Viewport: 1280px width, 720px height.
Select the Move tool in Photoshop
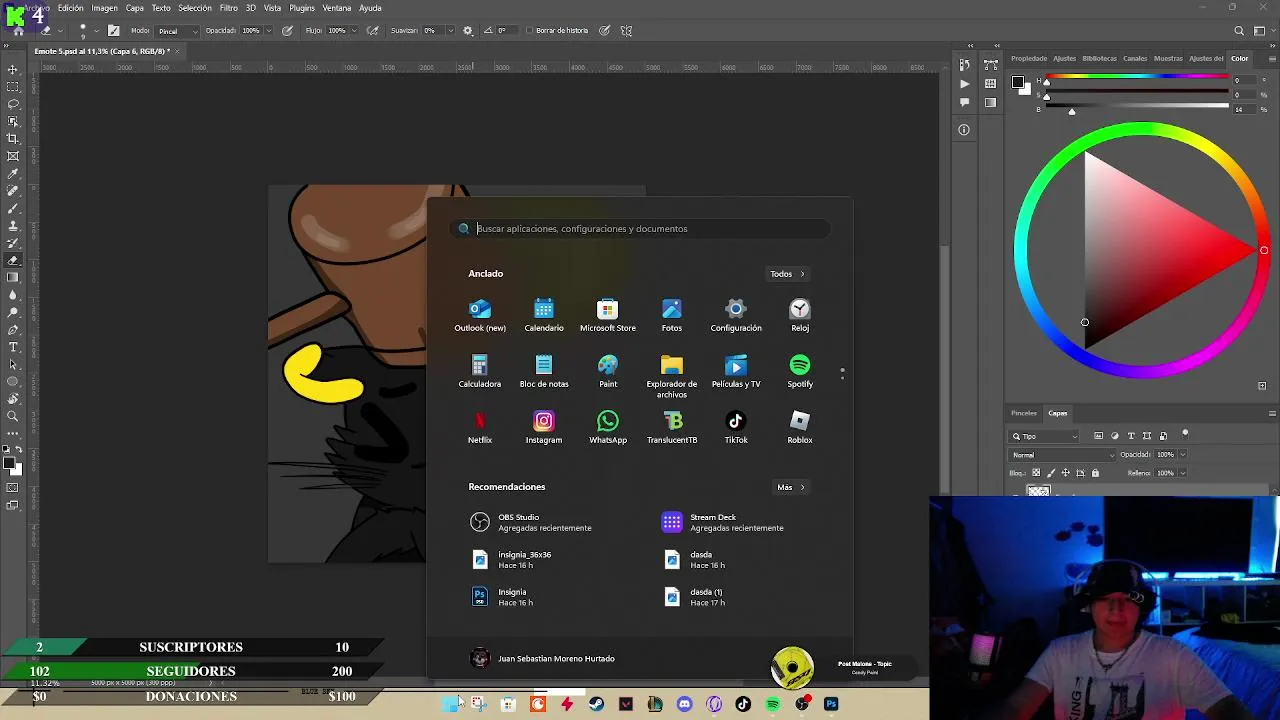coord(13,69)
